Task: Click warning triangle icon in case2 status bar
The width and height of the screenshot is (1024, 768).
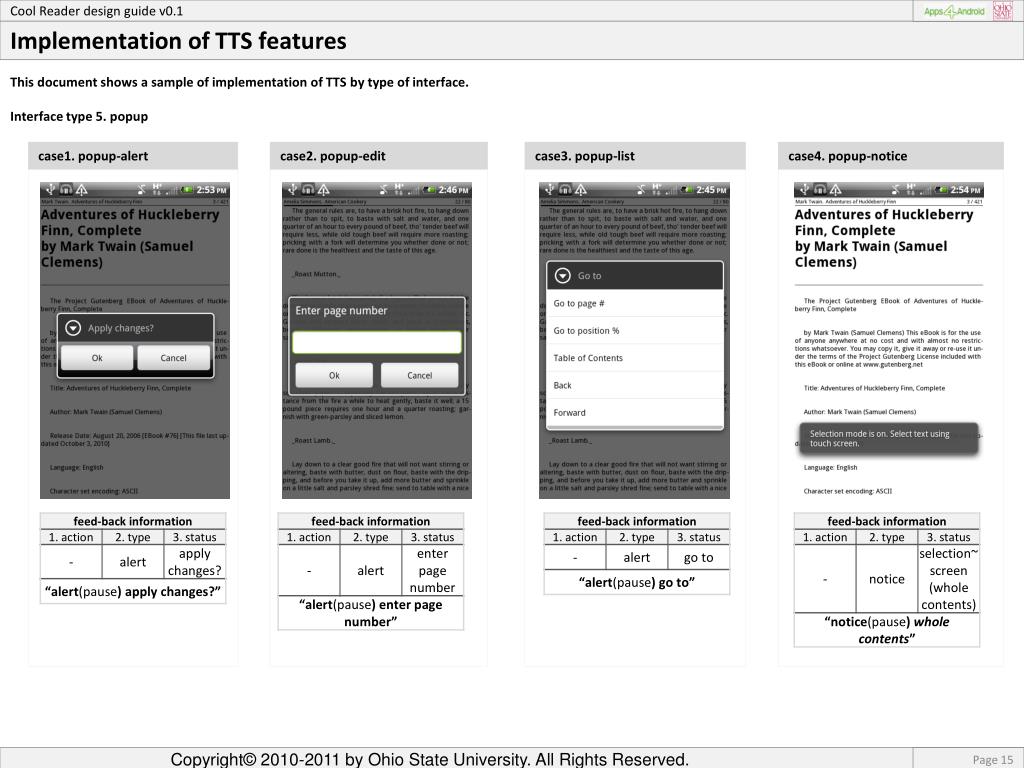Action: (323, 189)
